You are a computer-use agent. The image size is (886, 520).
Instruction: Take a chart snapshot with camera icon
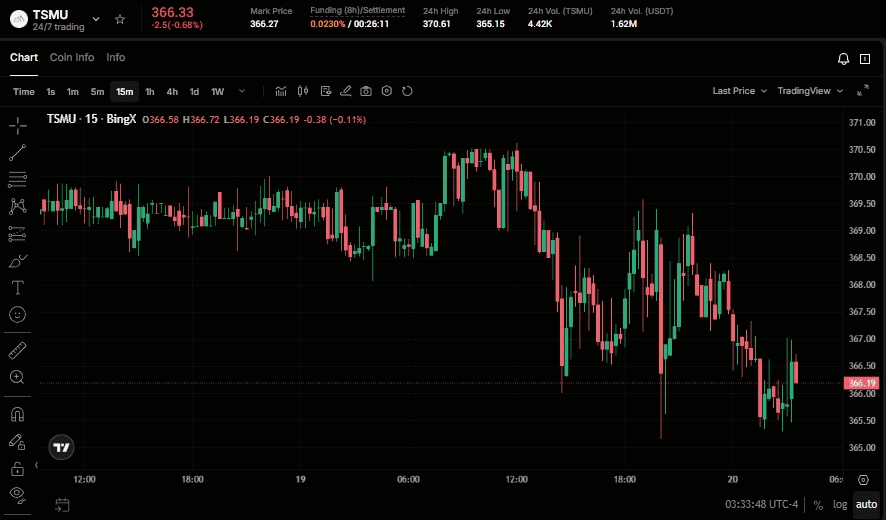tap(366, 91)
